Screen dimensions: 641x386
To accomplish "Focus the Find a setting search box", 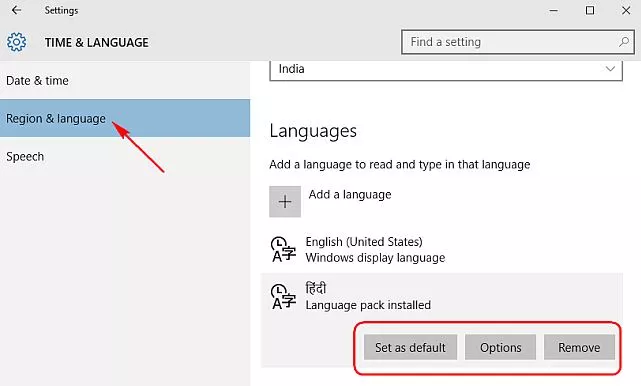I will [x=518, y=42].
